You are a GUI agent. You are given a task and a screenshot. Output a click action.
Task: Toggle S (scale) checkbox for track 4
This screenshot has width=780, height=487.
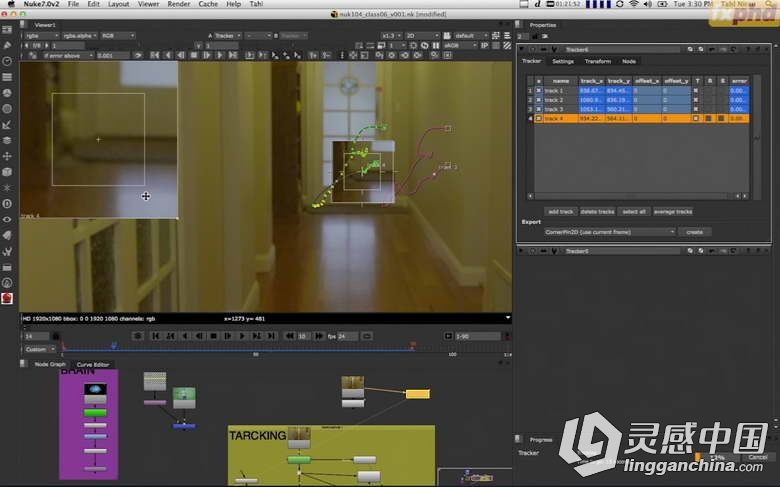721,118
